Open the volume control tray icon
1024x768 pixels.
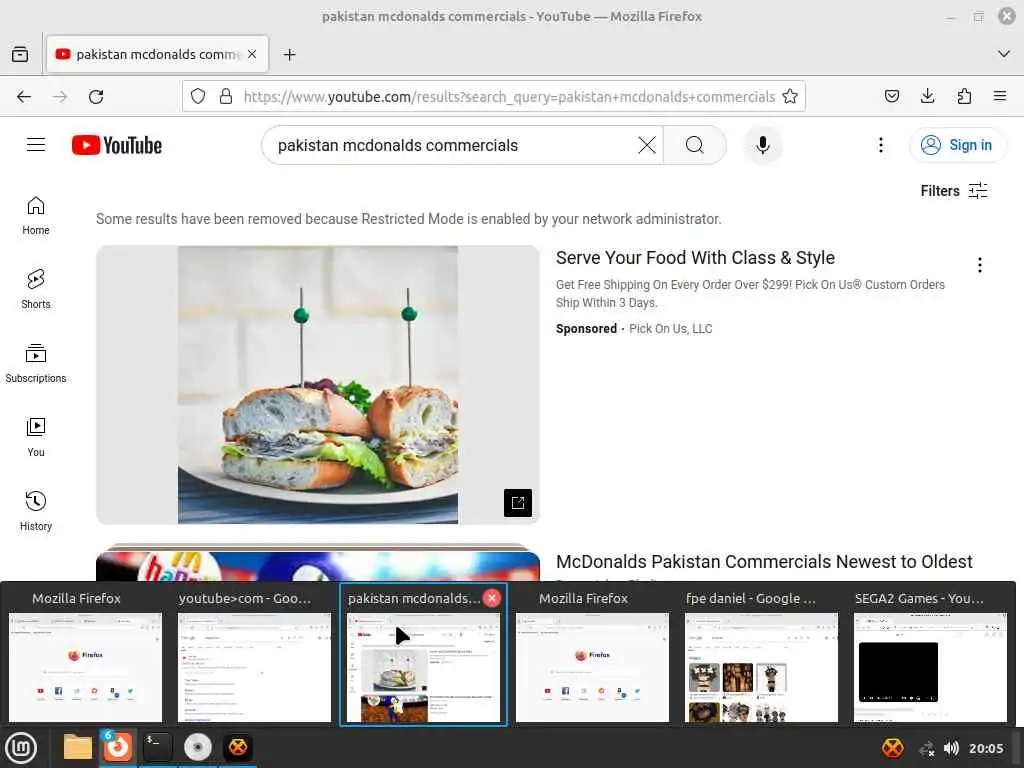point(951,748)
